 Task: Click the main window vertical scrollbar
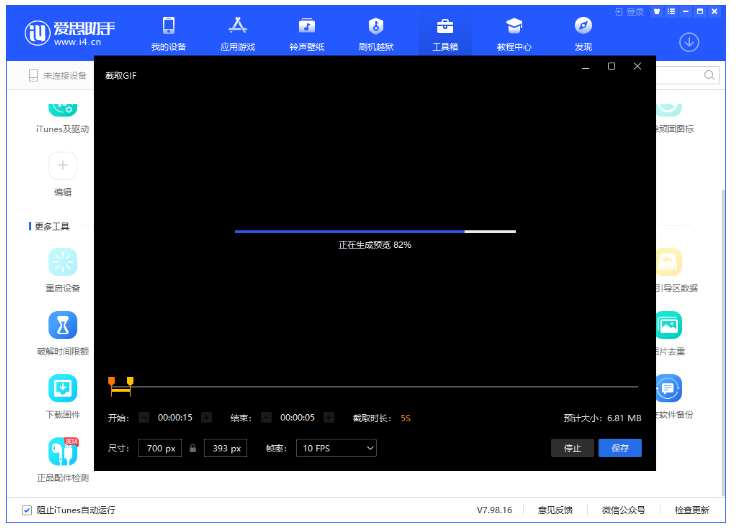723,341
